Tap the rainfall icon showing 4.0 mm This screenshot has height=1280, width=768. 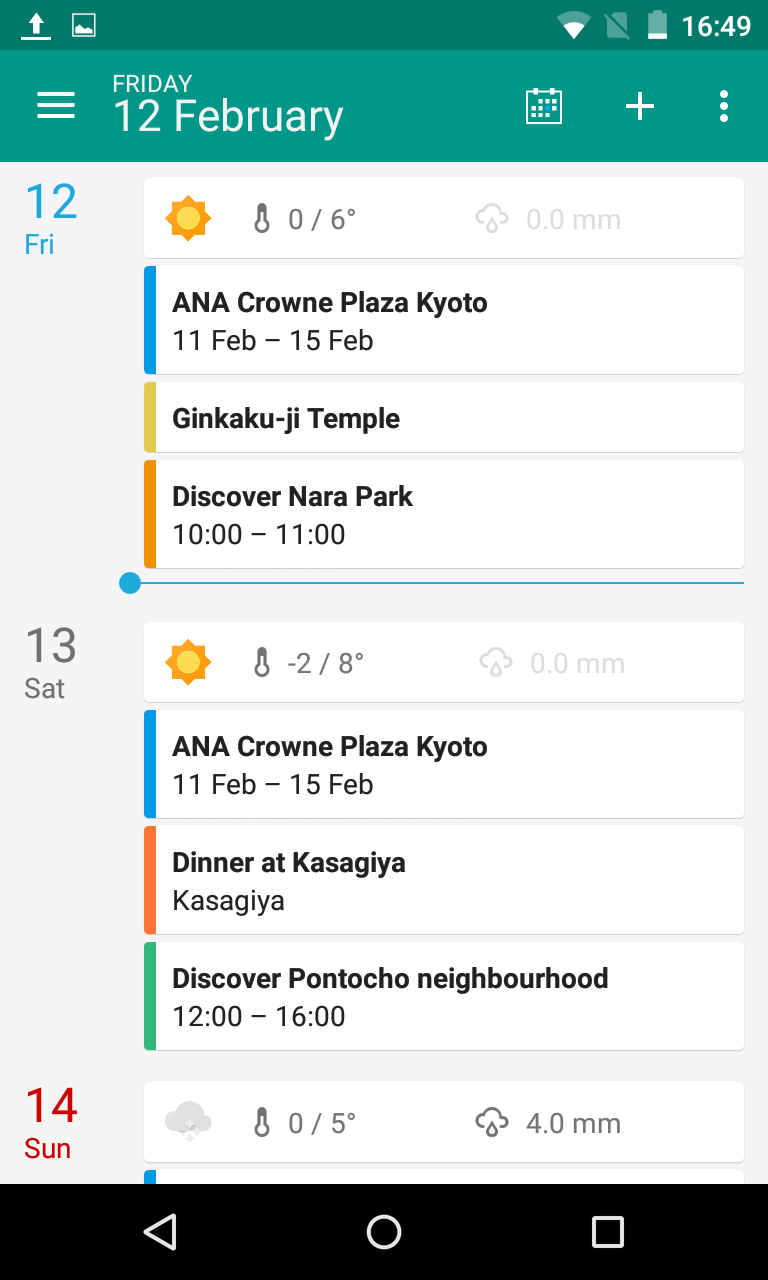(x=492, y=1123)
